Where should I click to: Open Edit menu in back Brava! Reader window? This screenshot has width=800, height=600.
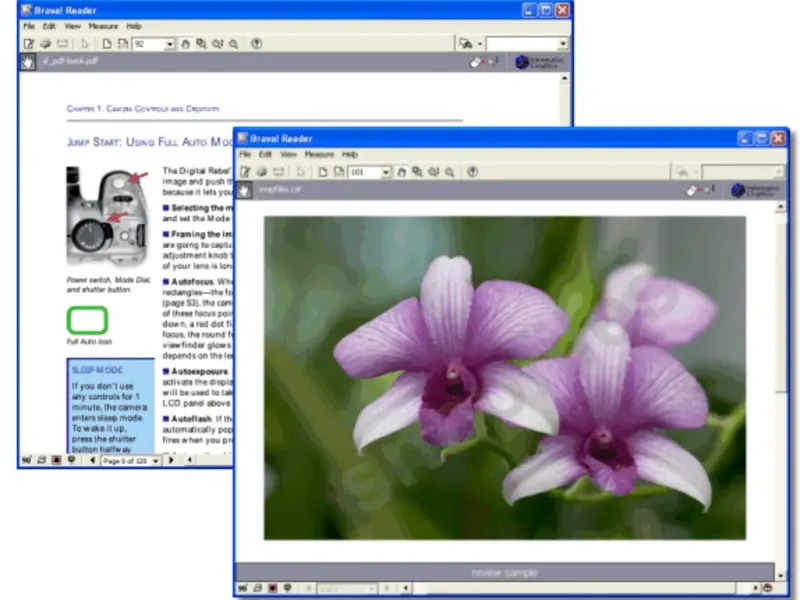coord(49,26)
